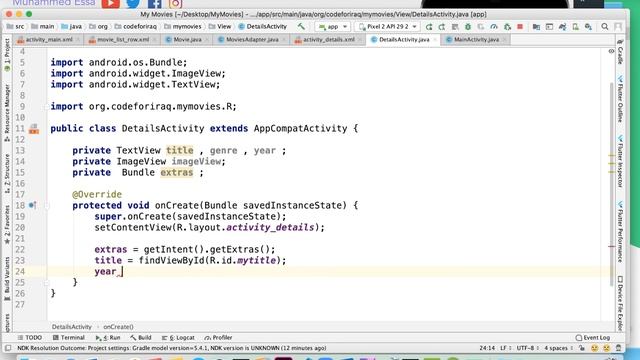Click the src breadcrumb folder
The height and width of the screenshot is (360, 640).
click(16, 27)
